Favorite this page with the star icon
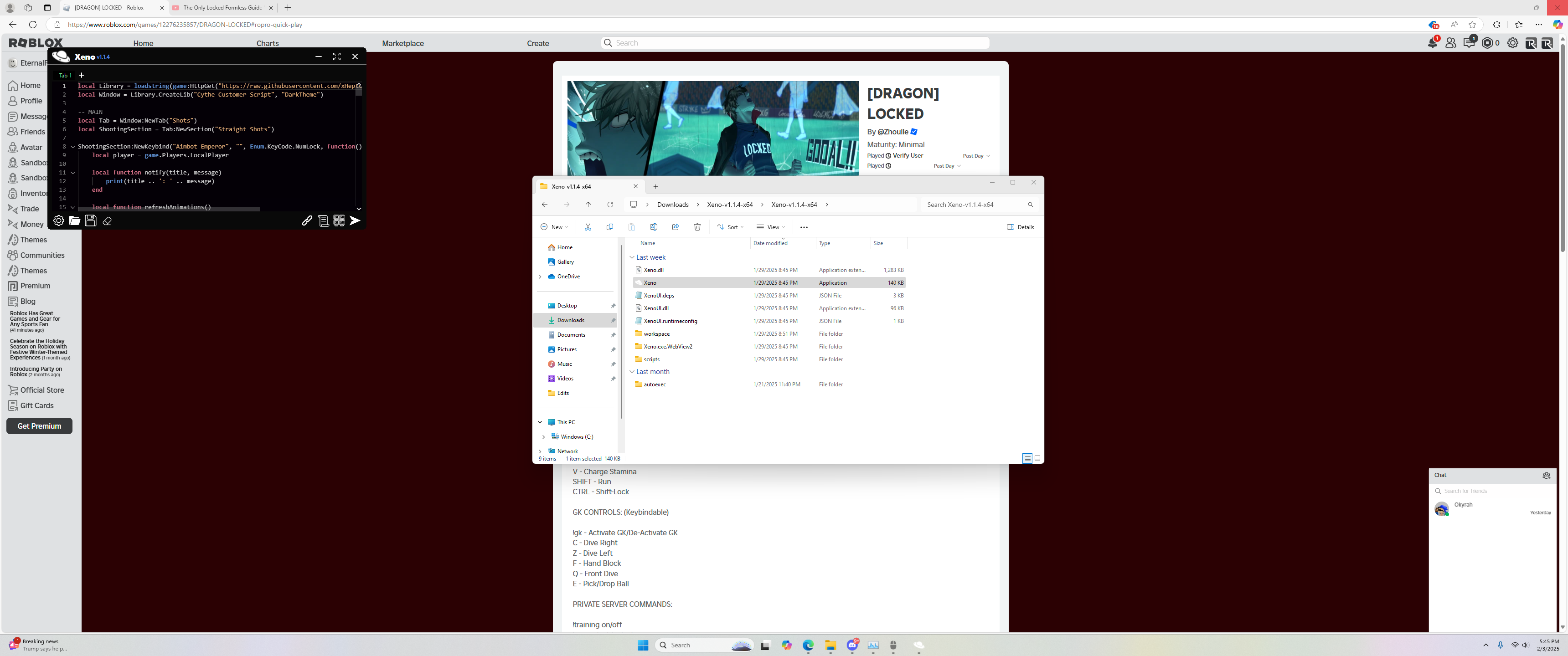The width and height of the screenshot is (1568, 656). pos(1472,24)
